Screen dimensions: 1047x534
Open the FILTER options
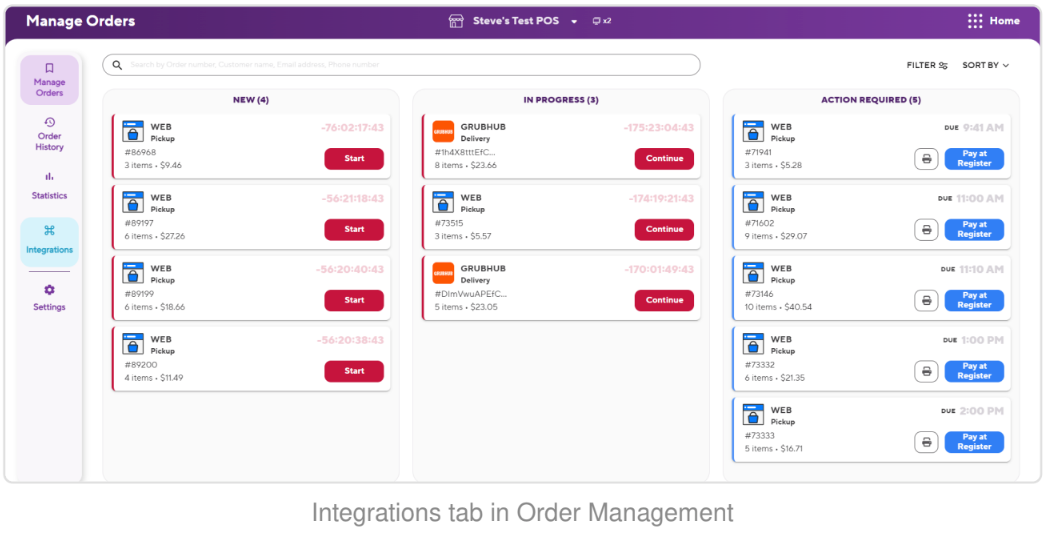coord(927,65)
